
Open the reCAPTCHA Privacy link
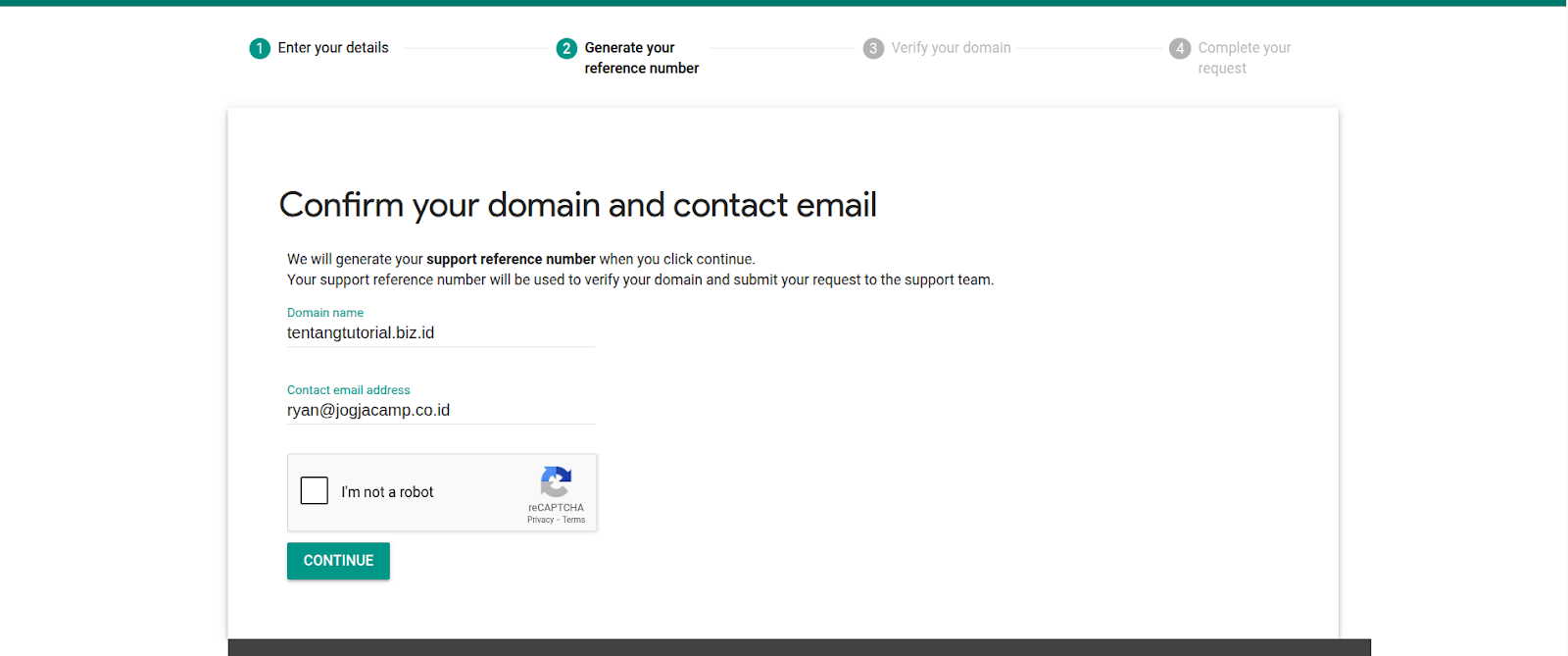click(540, 520)
